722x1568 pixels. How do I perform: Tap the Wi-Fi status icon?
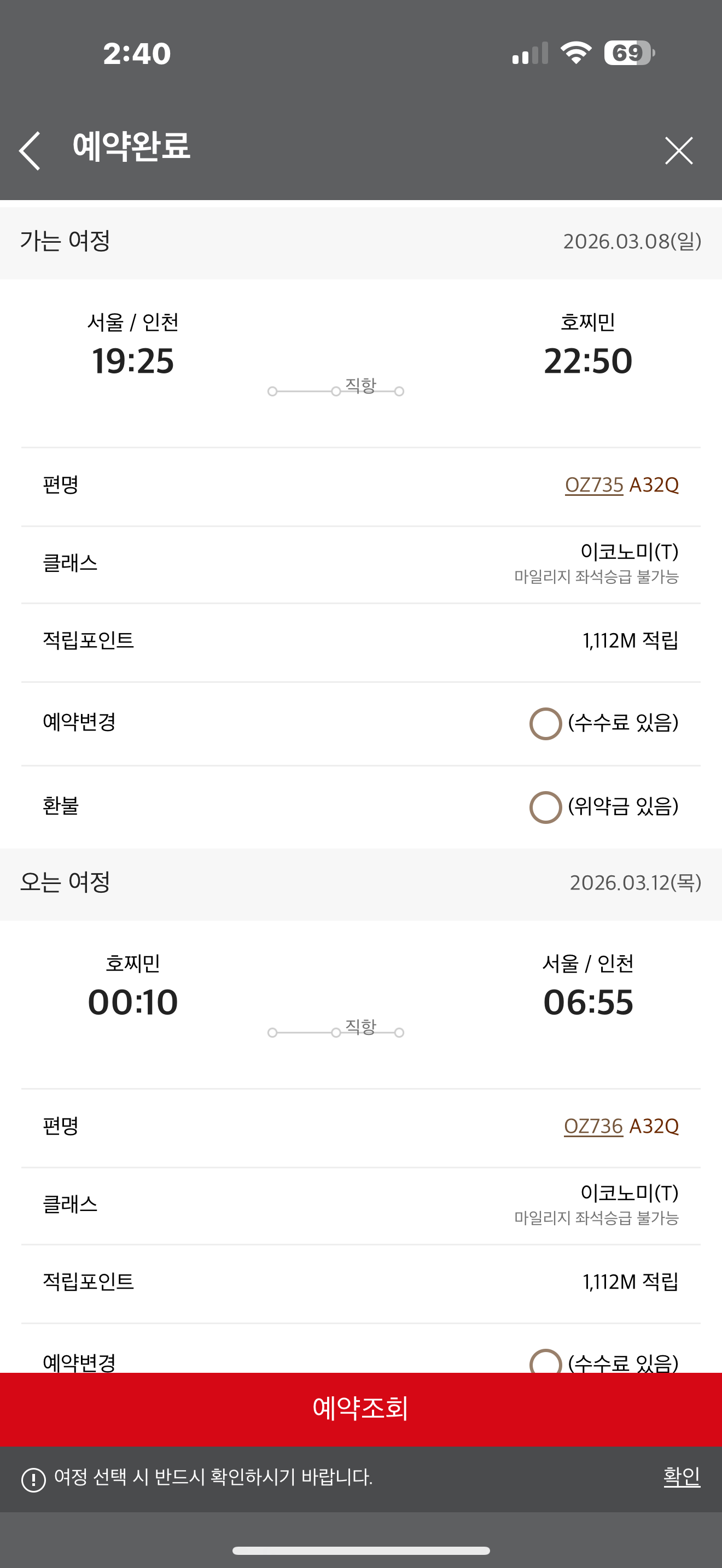[x=576, y=53]
